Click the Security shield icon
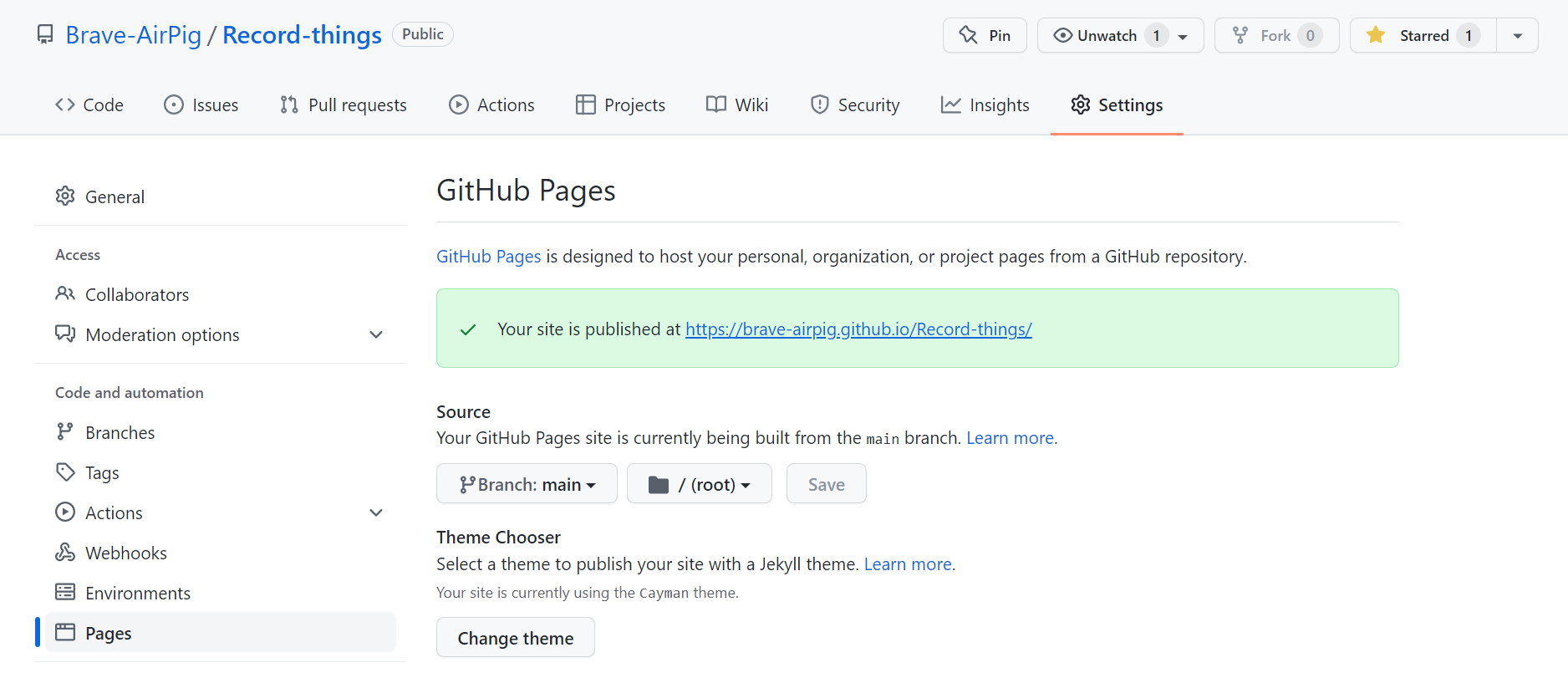This screenshot has width=1568, height=673. tap(820, 105)
